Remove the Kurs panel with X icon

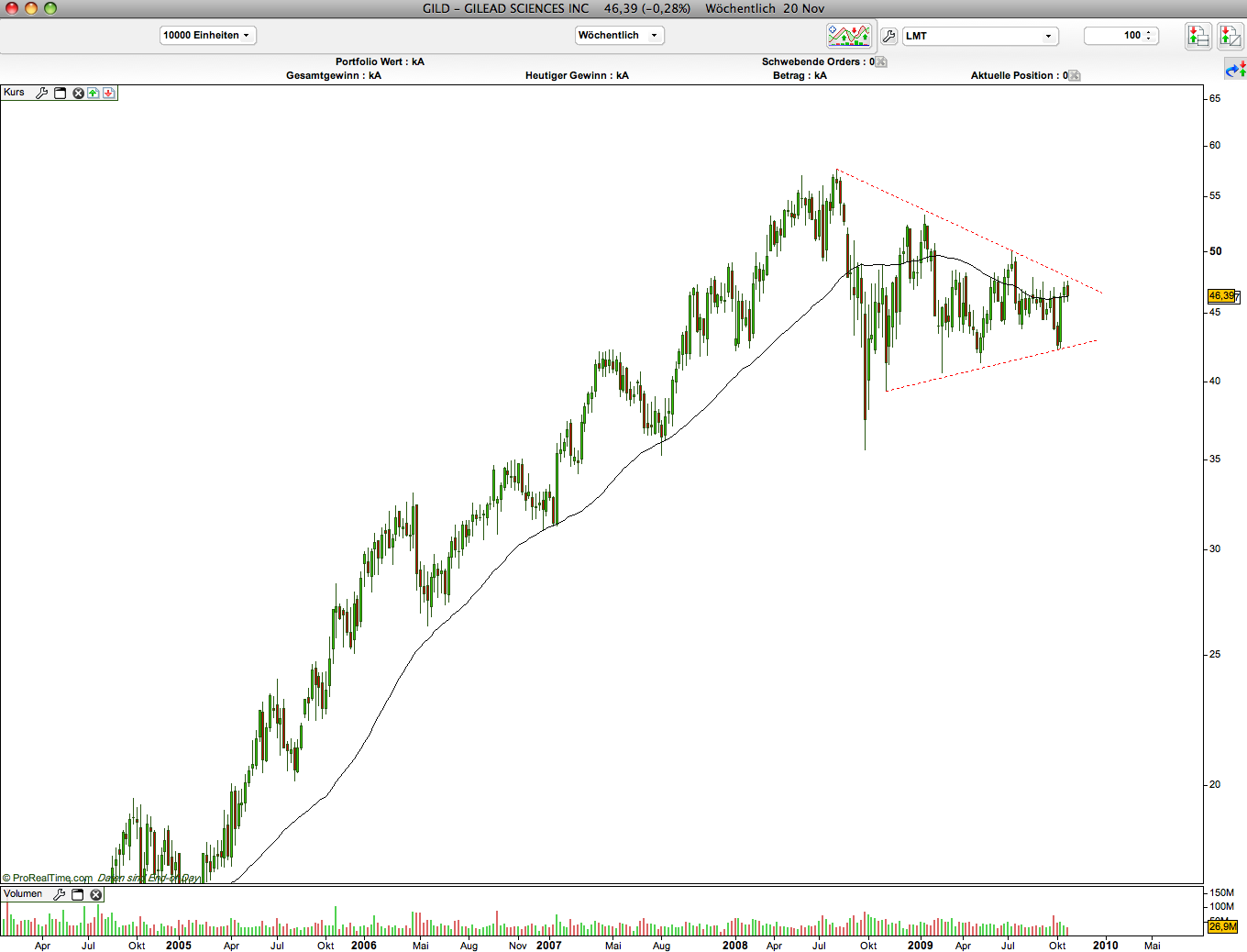[78, 93]
